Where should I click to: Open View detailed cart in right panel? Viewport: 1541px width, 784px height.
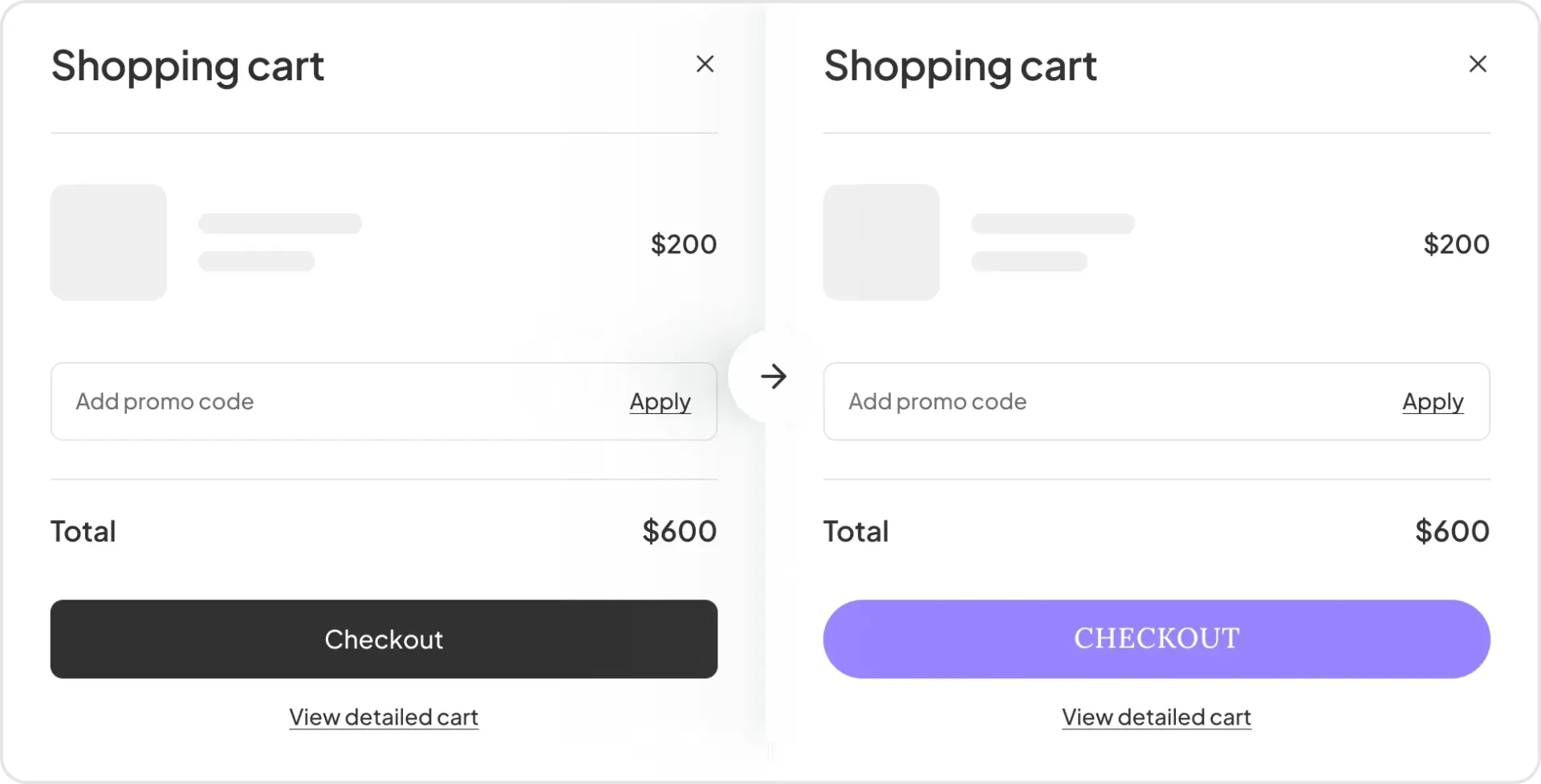(1157, 717)
